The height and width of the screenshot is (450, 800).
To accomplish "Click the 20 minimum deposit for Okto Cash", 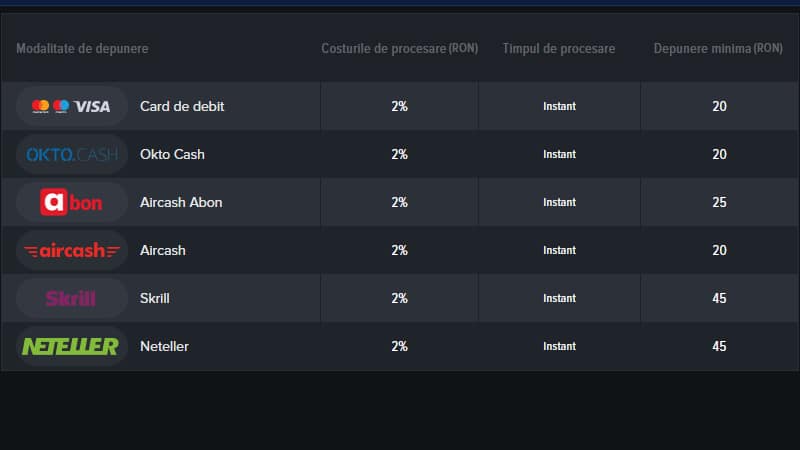I will [719, 154].
